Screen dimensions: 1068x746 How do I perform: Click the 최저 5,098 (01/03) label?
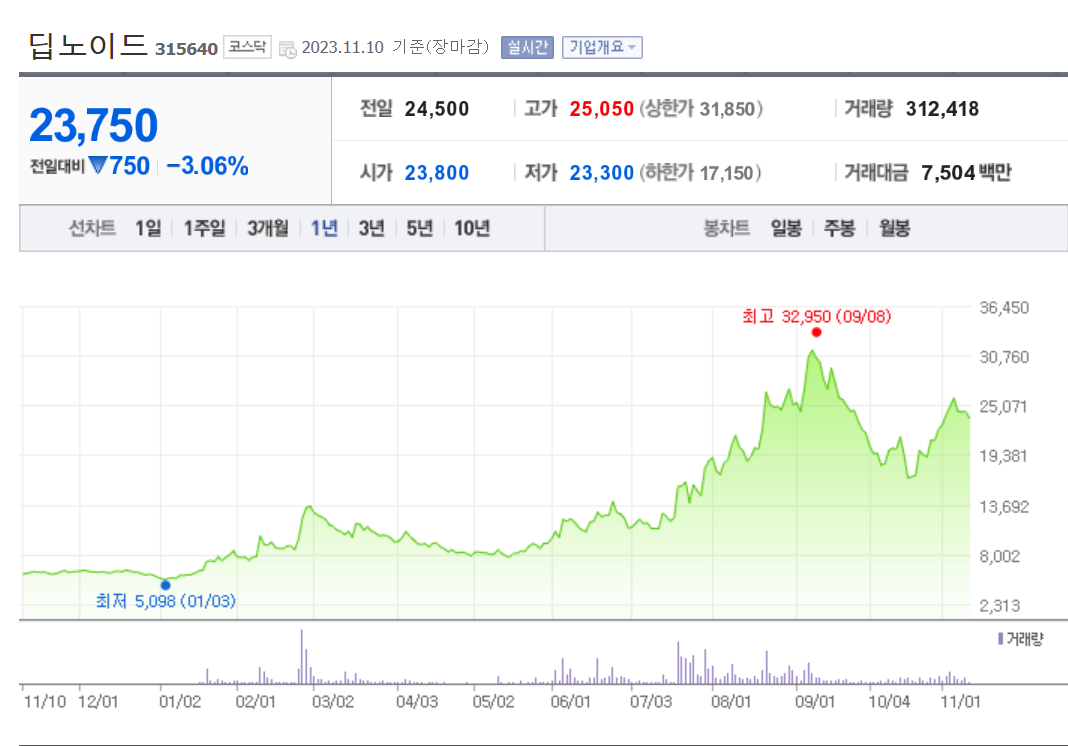coord(166,601)
